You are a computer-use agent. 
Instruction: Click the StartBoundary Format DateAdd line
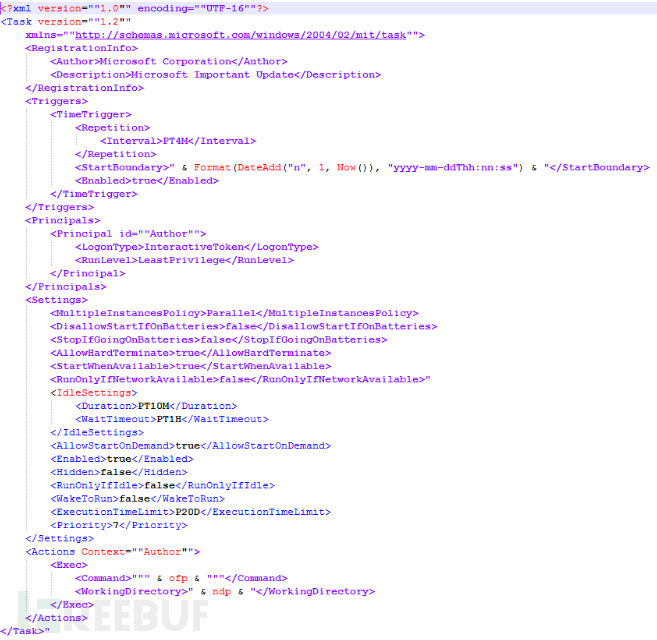[x=362, y=168]
